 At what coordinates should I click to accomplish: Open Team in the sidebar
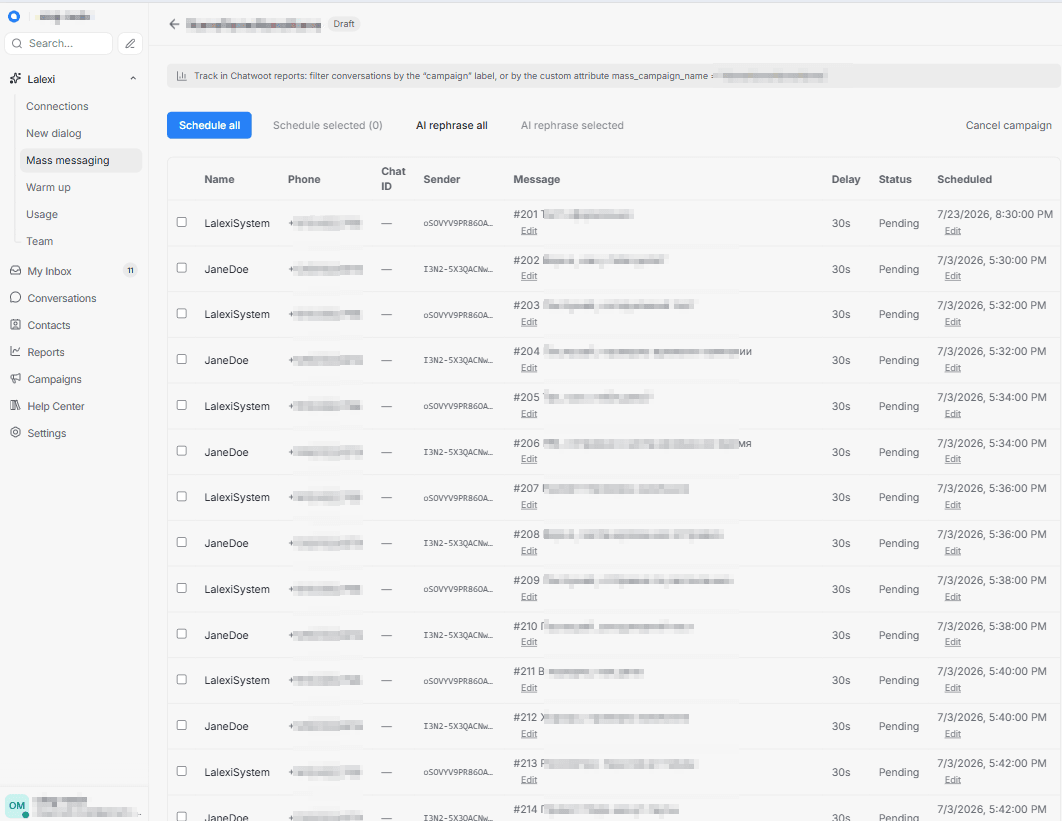(x=39, y=241)
